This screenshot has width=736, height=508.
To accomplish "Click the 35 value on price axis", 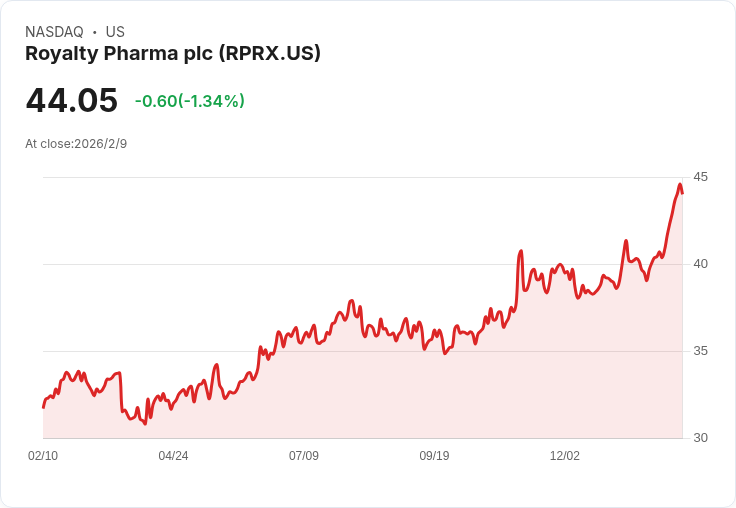I will pyautogui.click(x=700, y=351).
